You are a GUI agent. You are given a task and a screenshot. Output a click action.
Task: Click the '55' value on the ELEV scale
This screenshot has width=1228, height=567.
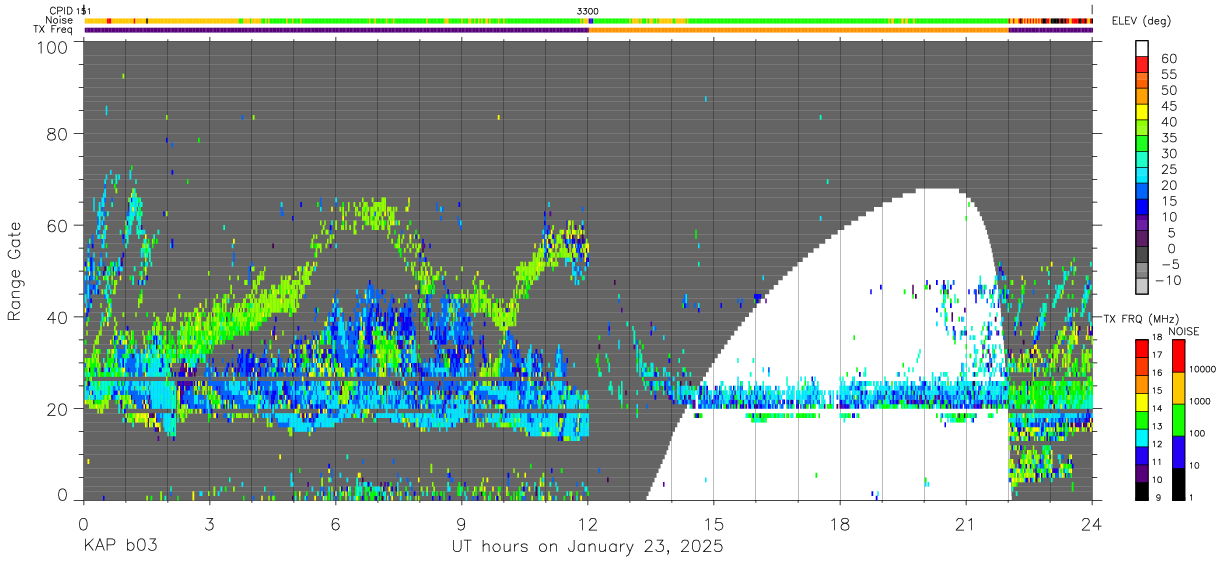(x=1168, y=75)
